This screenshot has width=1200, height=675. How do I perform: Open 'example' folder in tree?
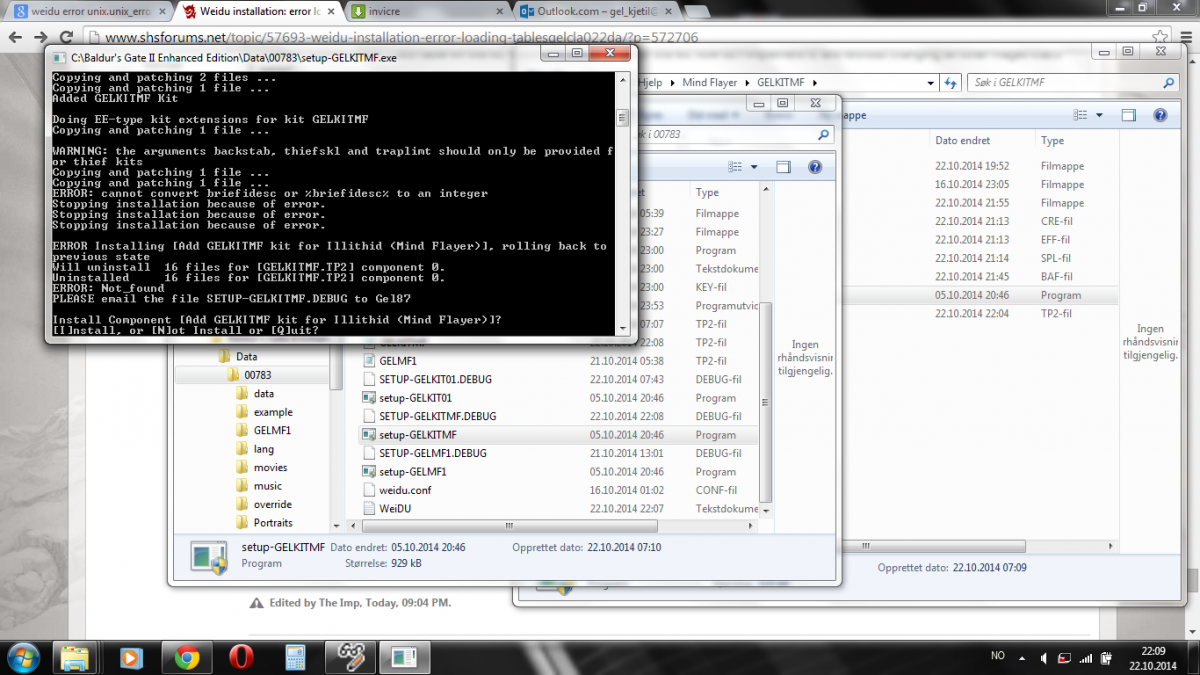[273, 412]
